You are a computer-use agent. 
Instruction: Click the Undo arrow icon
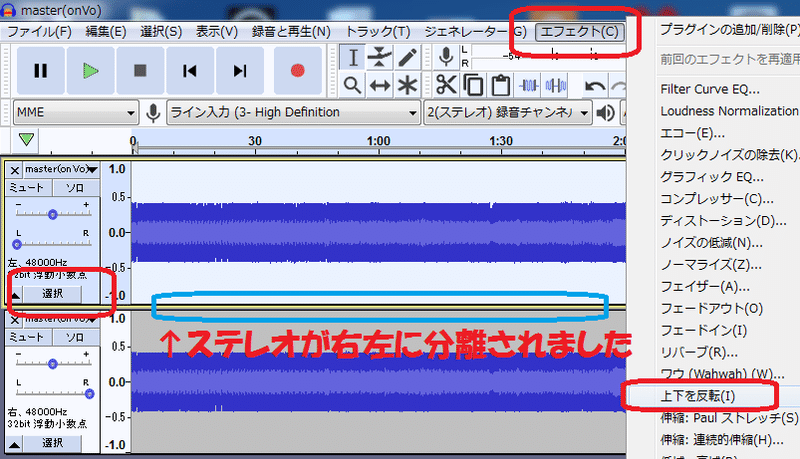(x=595, y=86)
